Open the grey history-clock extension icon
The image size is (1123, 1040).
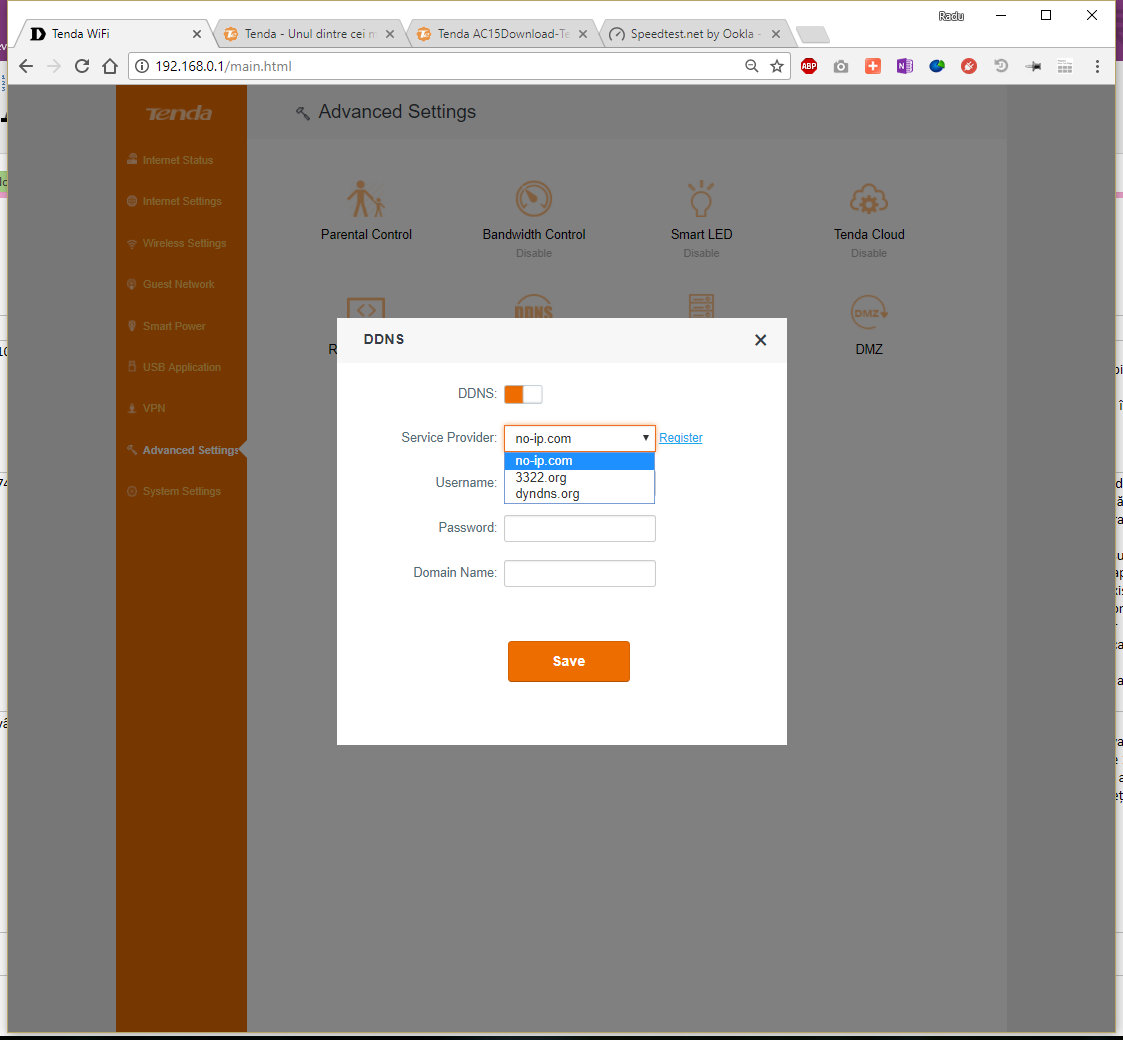click(1001, 66)
